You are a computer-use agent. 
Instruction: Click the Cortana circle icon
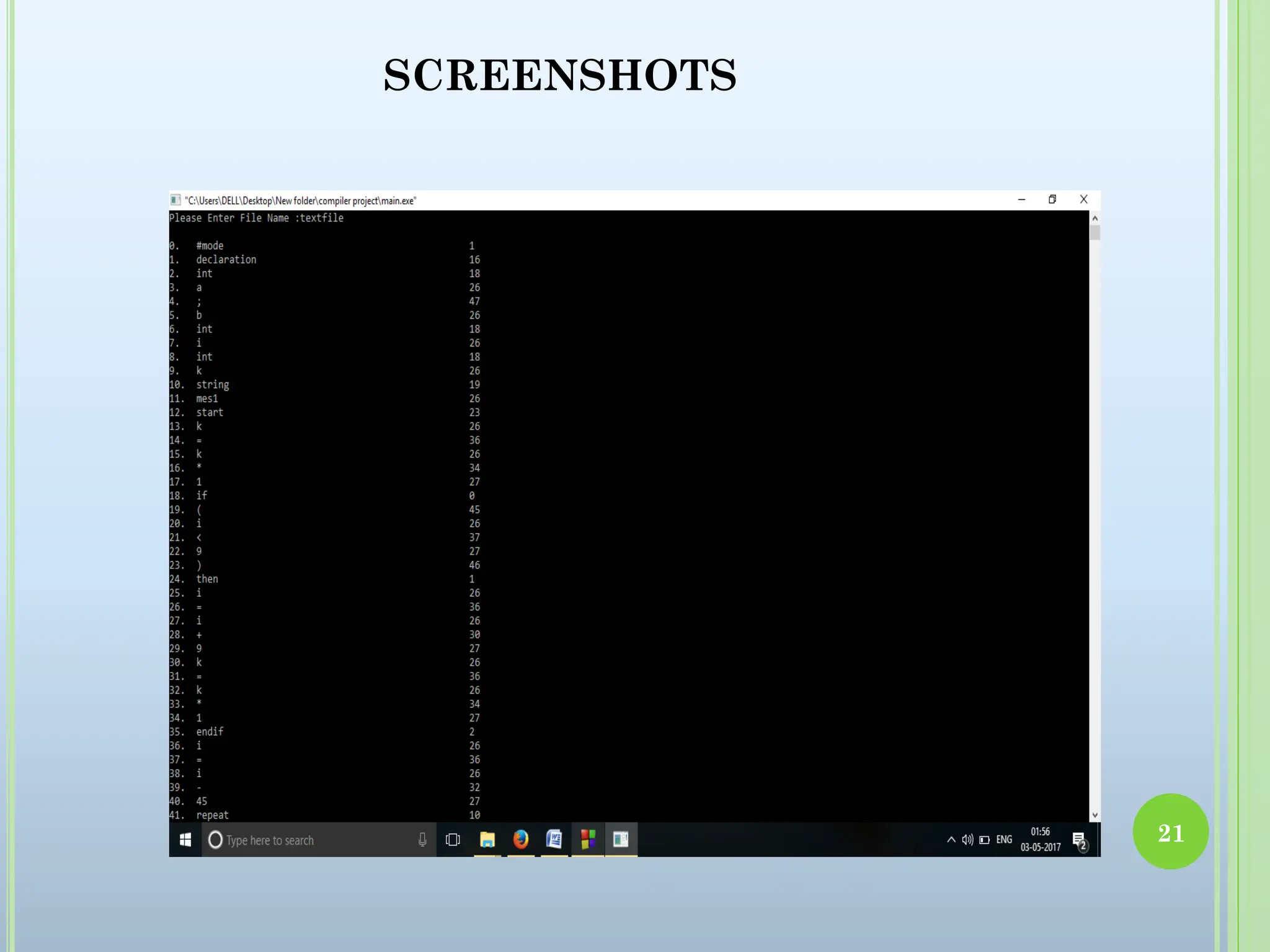(x=215, y=840)
